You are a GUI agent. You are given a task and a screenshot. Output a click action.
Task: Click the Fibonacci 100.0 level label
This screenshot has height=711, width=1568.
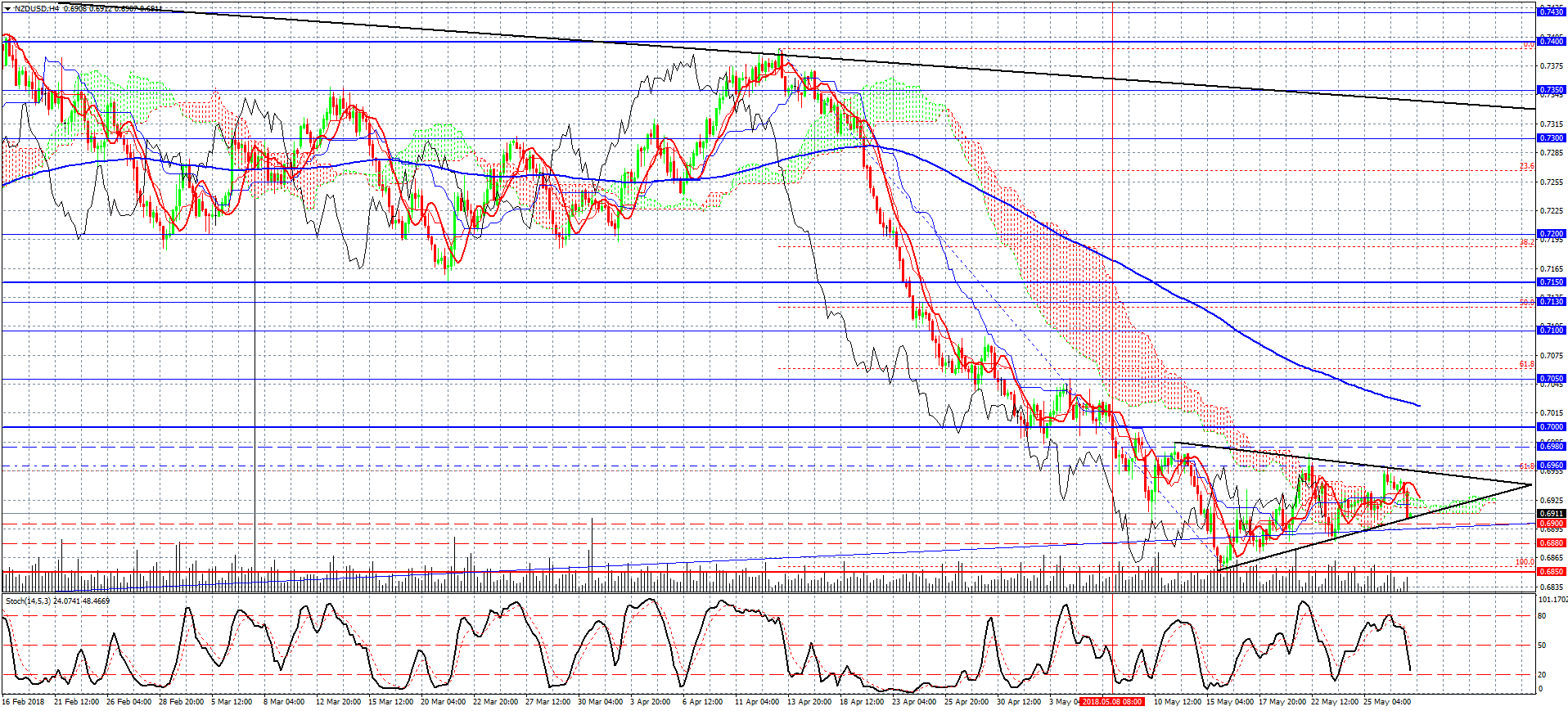[1525, 562]
